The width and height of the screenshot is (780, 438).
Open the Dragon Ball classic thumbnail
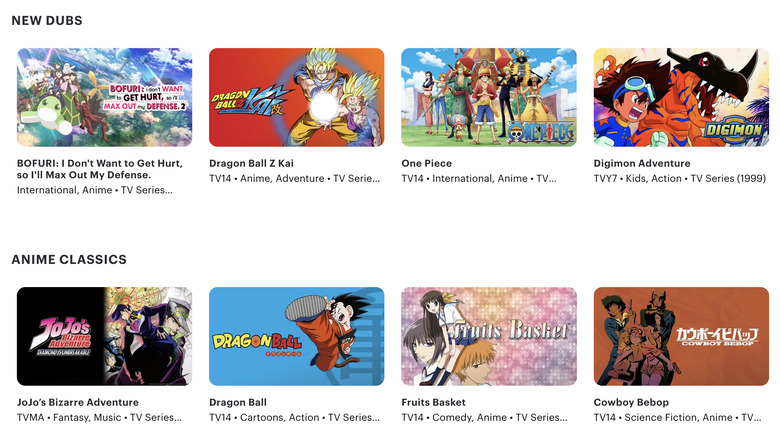(x=296, y=336)
